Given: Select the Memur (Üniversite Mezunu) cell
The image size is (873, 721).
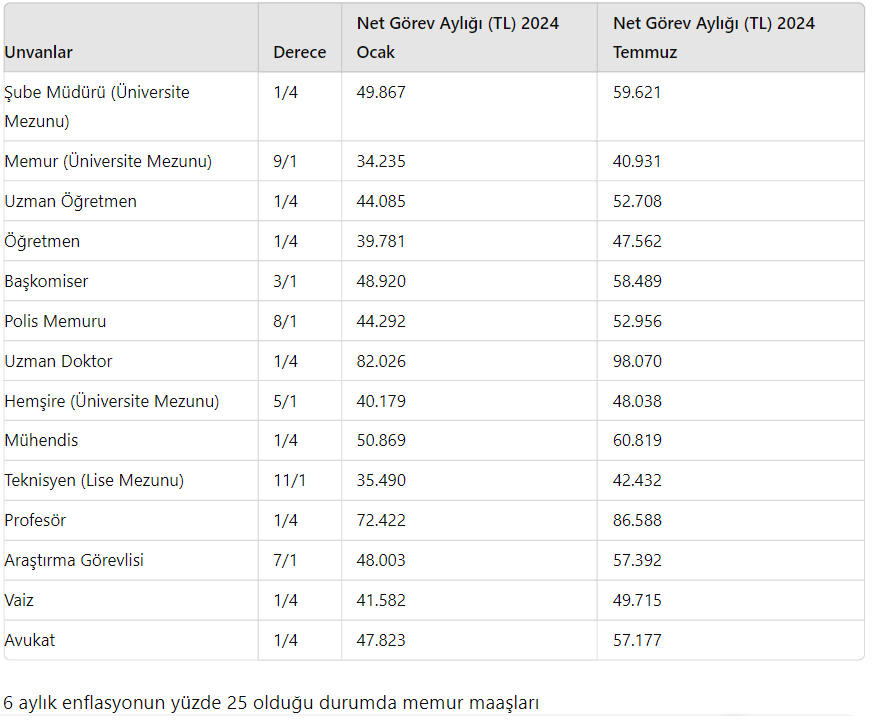Looking at the screenshot, I should (108, 161).
